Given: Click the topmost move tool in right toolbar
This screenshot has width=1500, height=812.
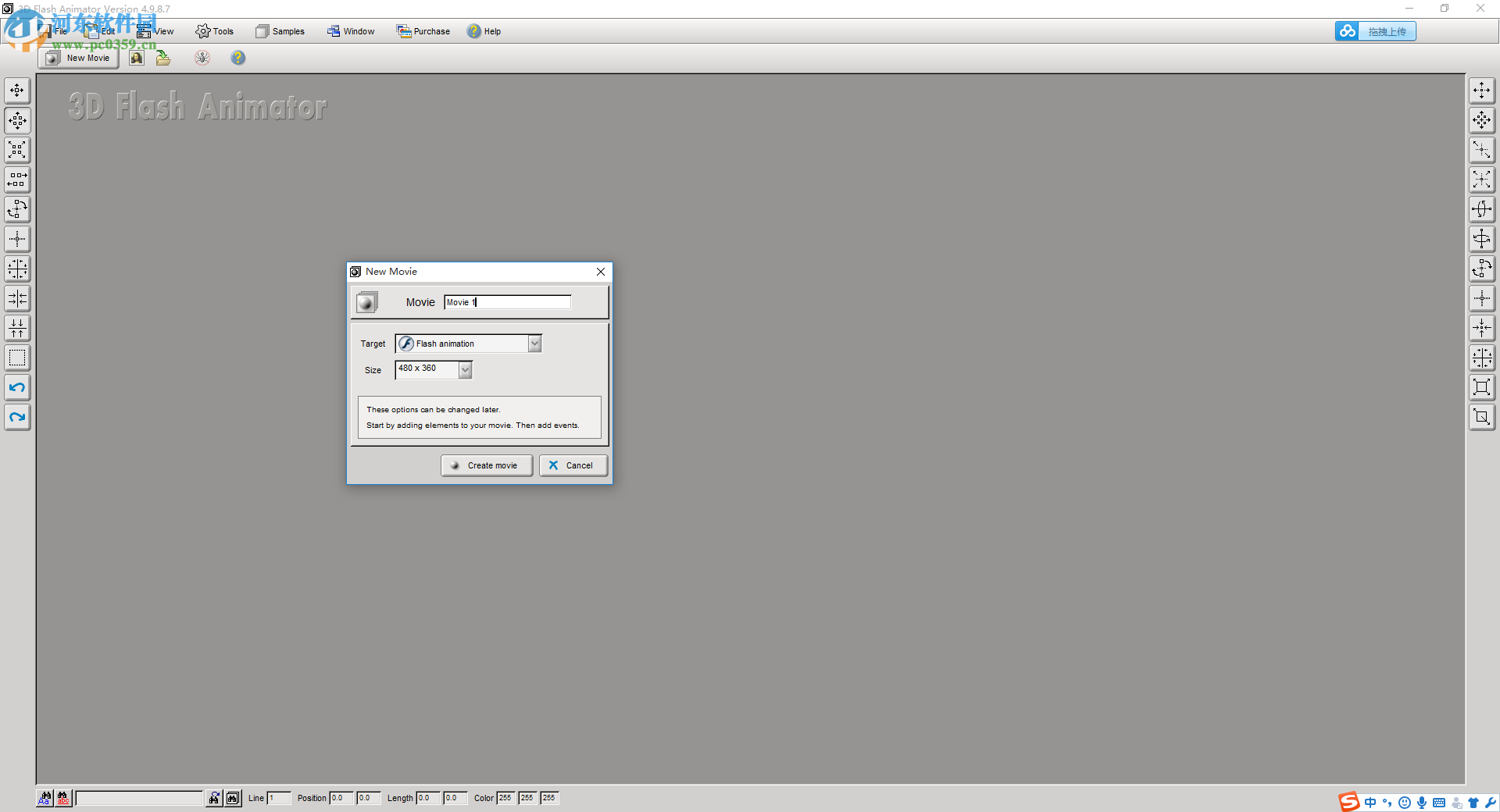Looking at the screenshot, I should point(1482,91).
